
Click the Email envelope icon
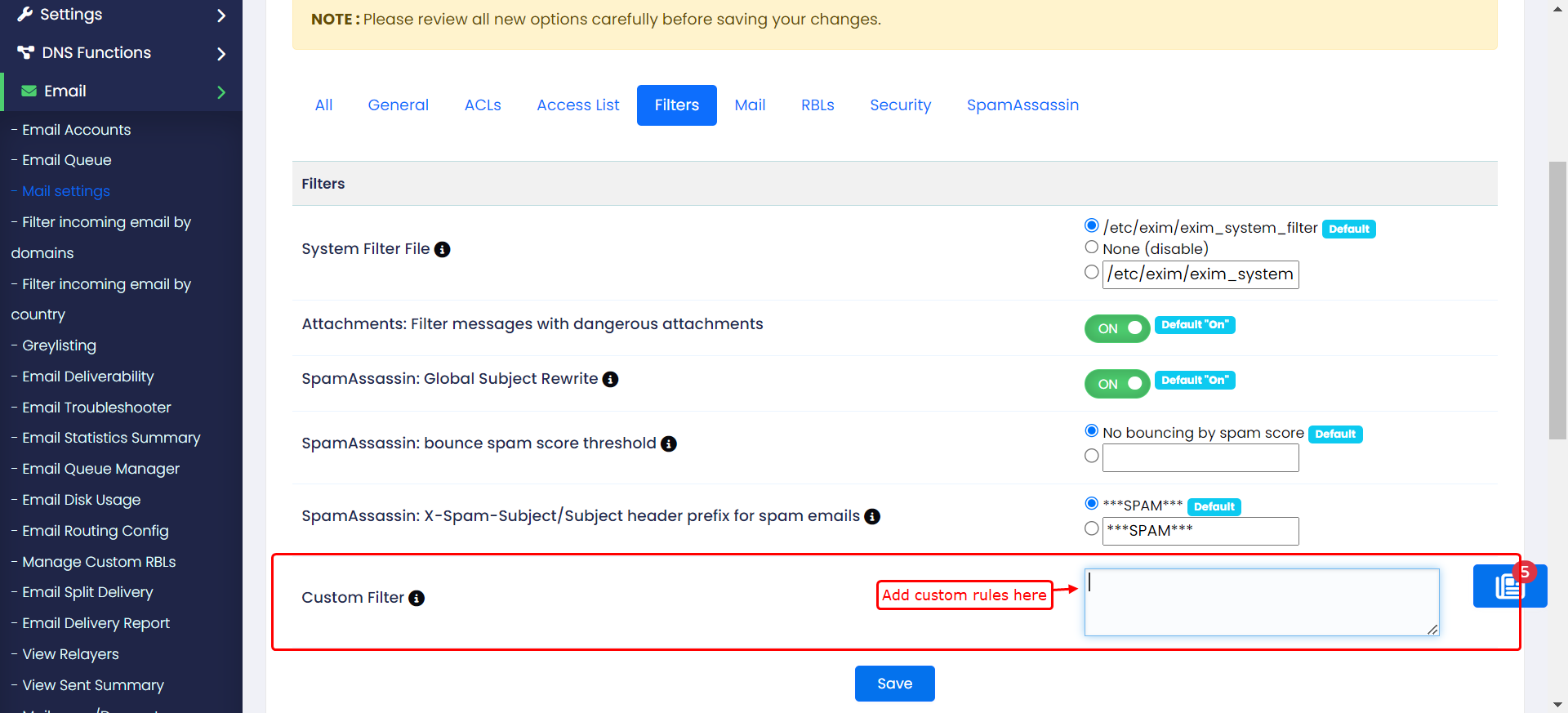29,91
